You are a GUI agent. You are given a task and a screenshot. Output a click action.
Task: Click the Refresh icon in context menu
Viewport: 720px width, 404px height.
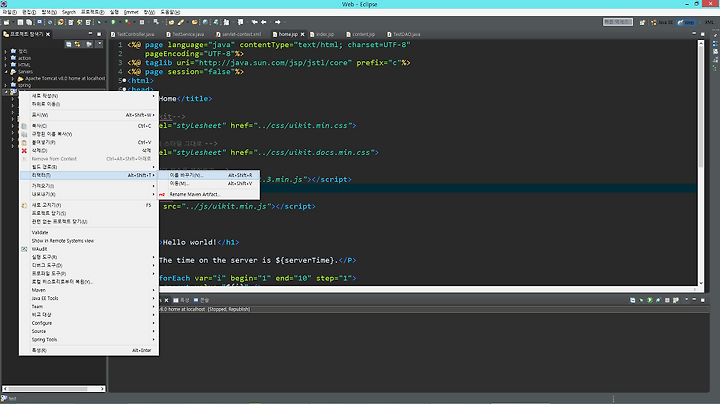(x=24, y=205)
